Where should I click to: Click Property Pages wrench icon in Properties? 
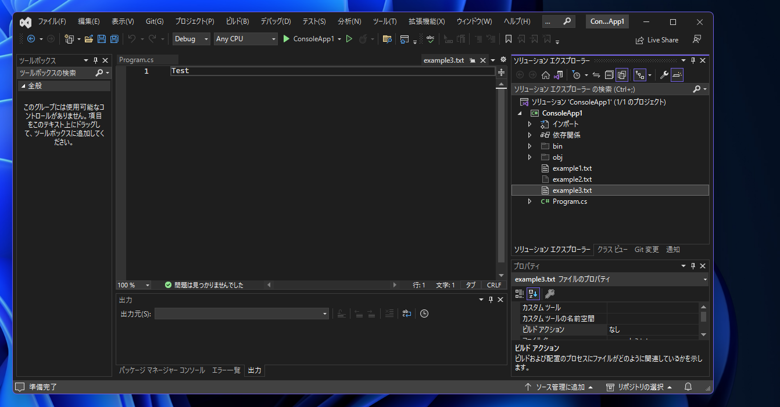coord(550,294)
